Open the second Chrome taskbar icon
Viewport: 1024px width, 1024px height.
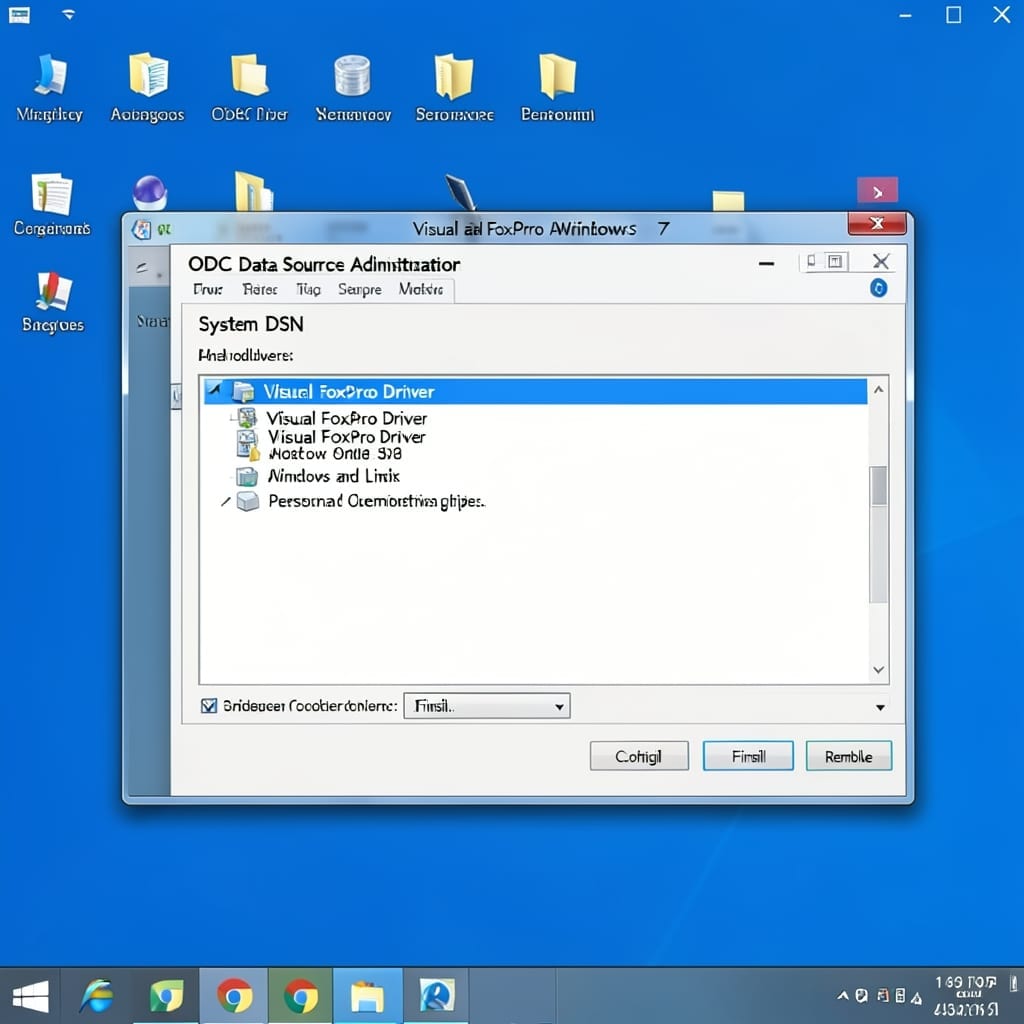coord(301,997)
